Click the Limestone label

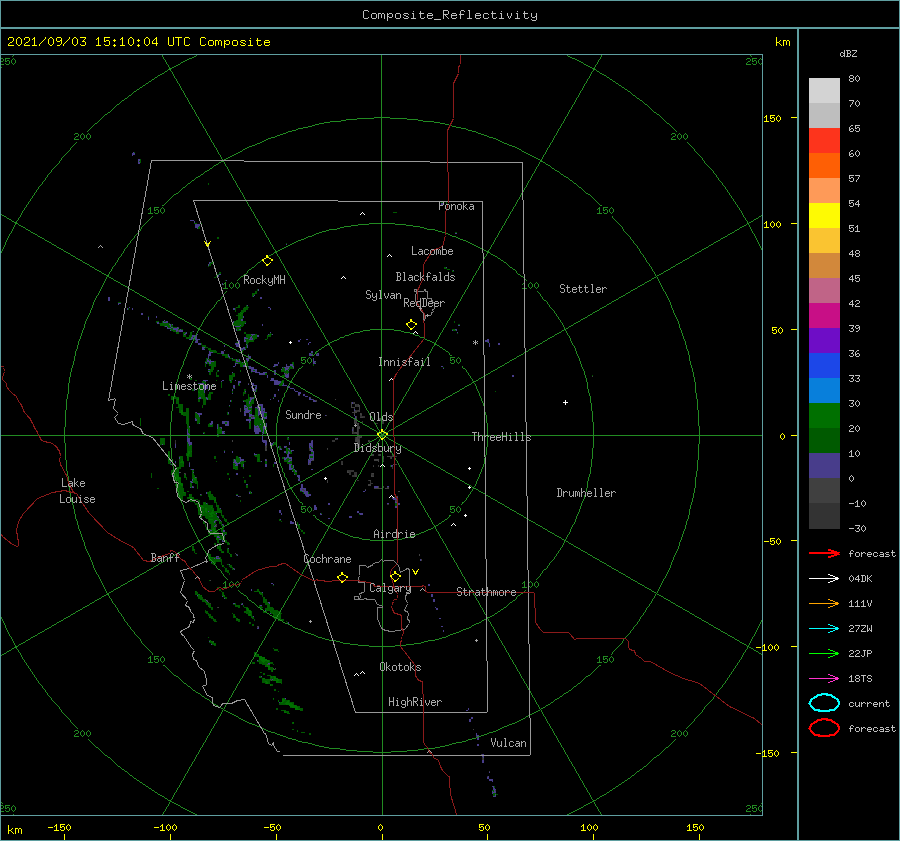tap(189, 386)
